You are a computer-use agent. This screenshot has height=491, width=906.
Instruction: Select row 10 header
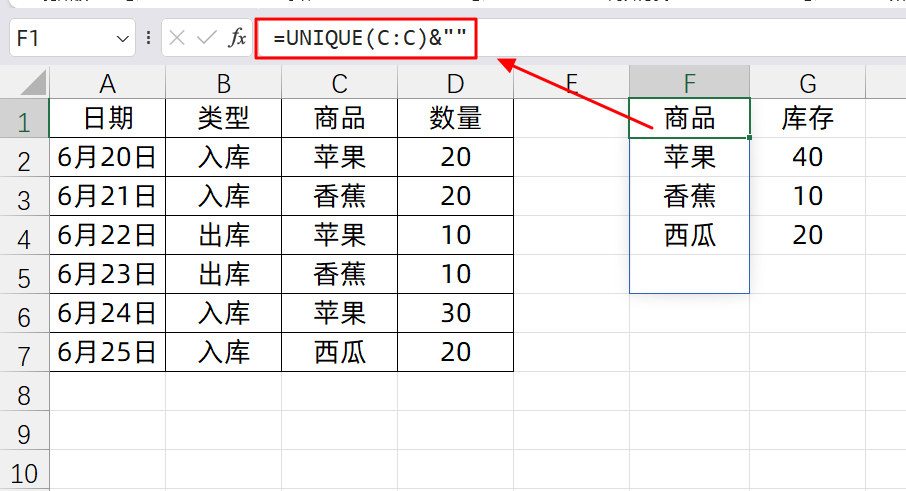pyautogui.click(x=24, y=470)
